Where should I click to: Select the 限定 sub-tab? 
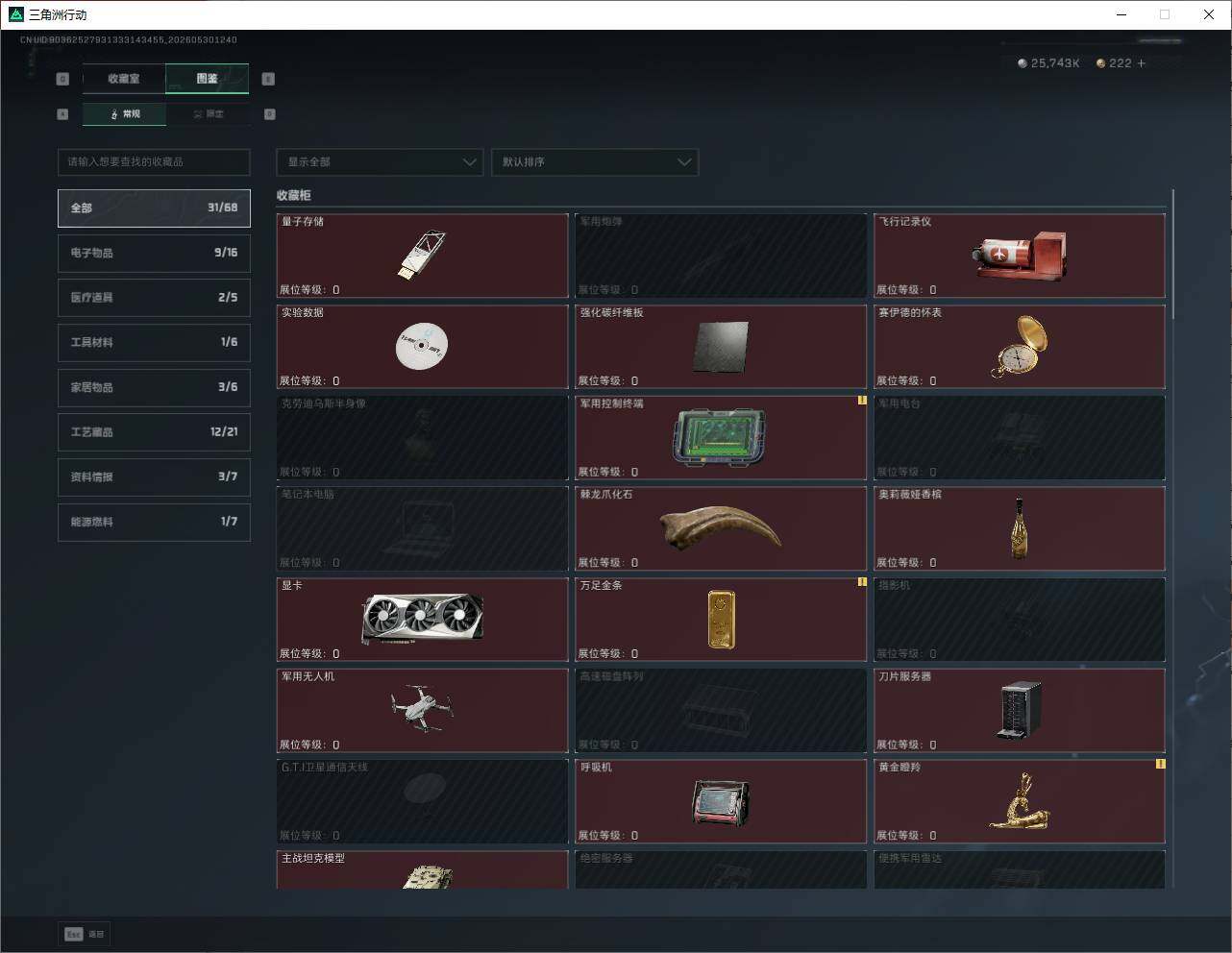pyautogui.click(x=208, y=114)
